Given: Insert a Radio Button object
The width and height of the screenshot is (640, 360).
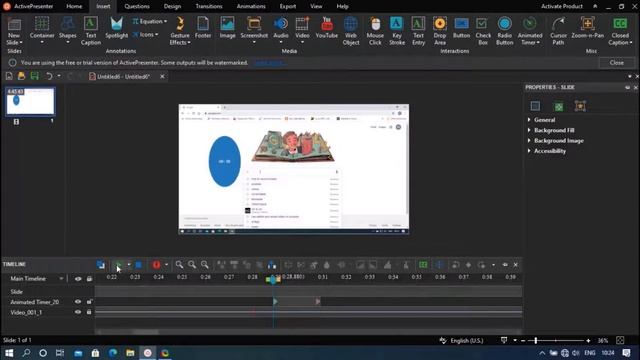Looking at the screenshot, I should pos(504,31).
